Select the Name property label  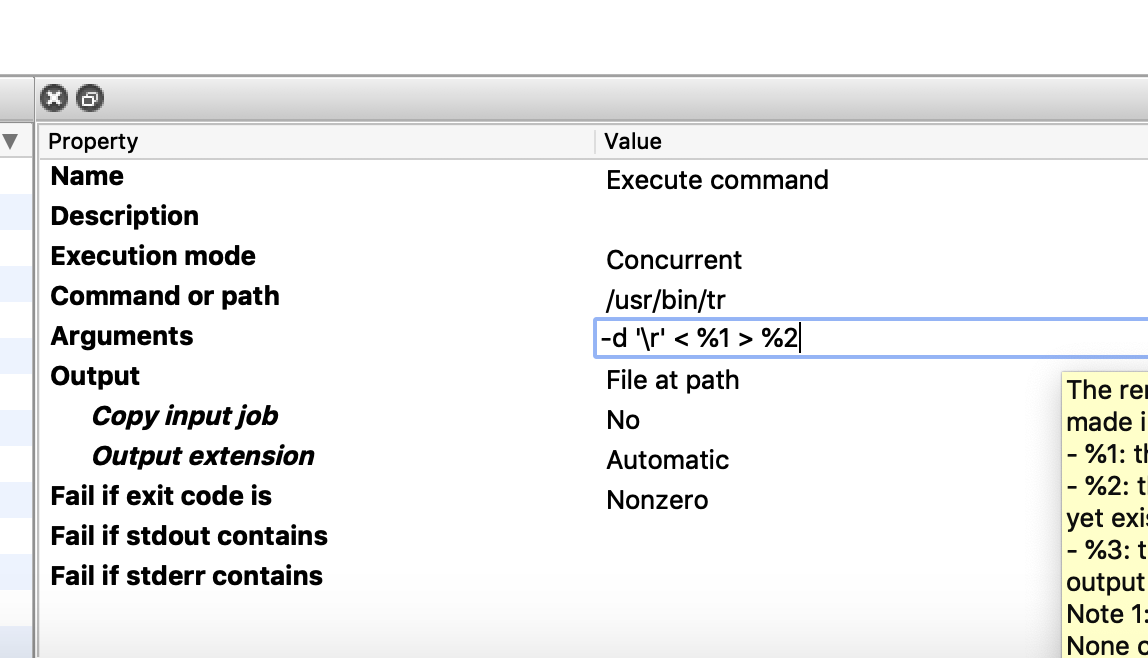(87, 176)
